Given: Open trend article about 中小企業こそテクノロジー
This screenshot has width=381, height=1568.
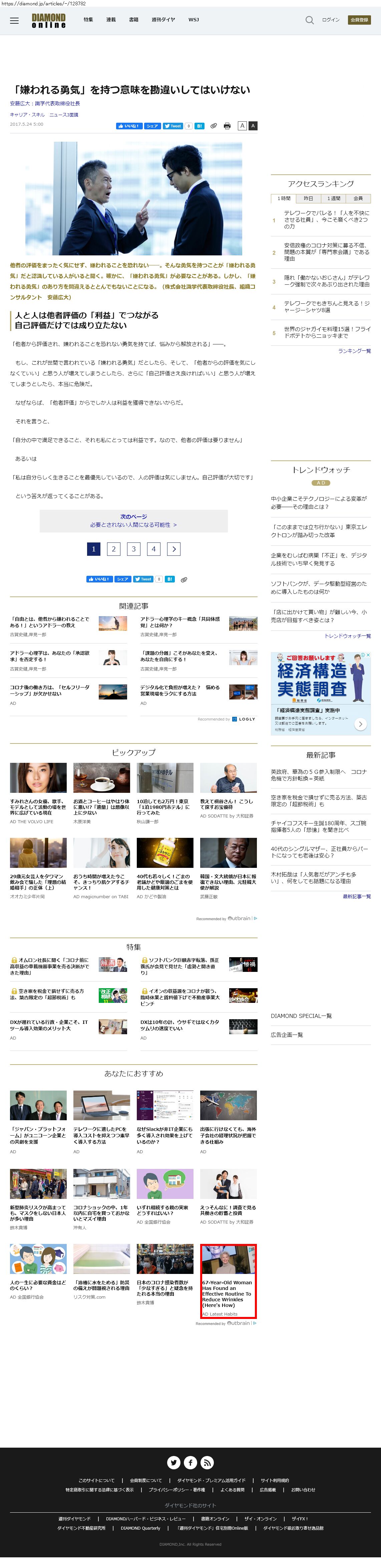Looking at the screenshot, I should 320,503.
